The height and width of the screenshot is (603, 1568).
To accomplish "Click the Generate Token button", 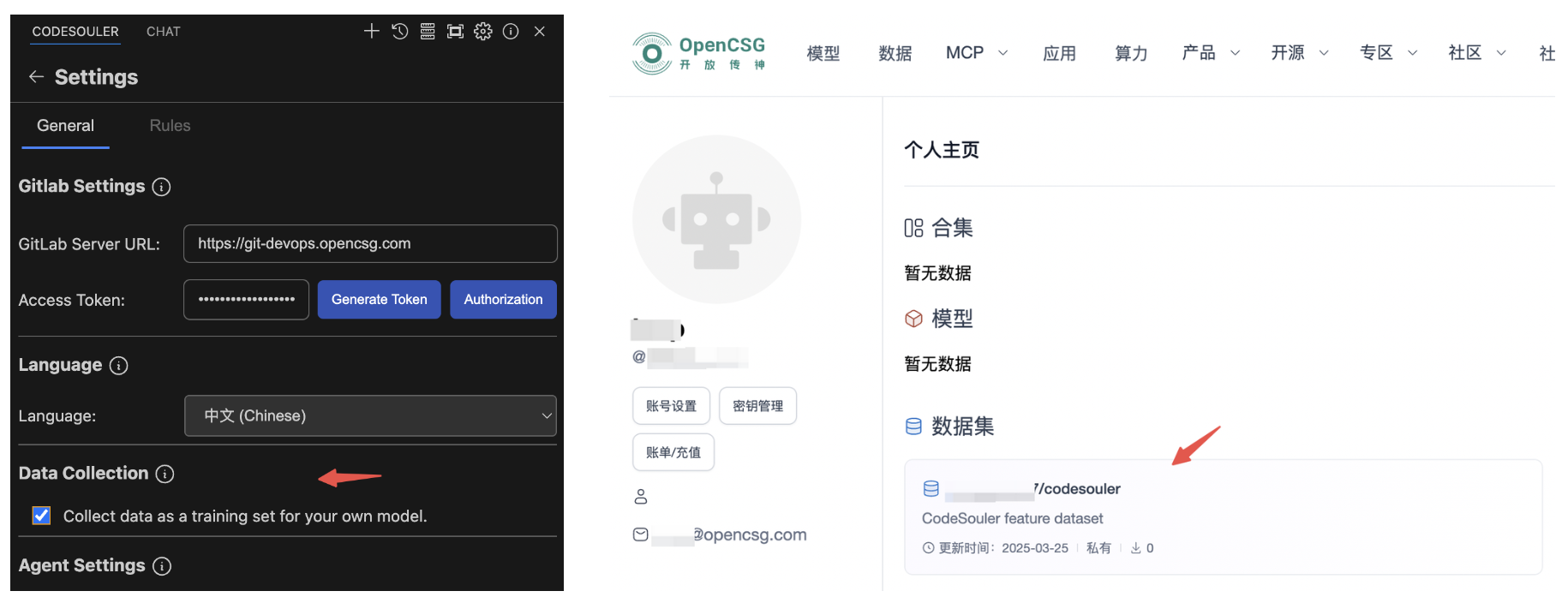I will [379, 300].
